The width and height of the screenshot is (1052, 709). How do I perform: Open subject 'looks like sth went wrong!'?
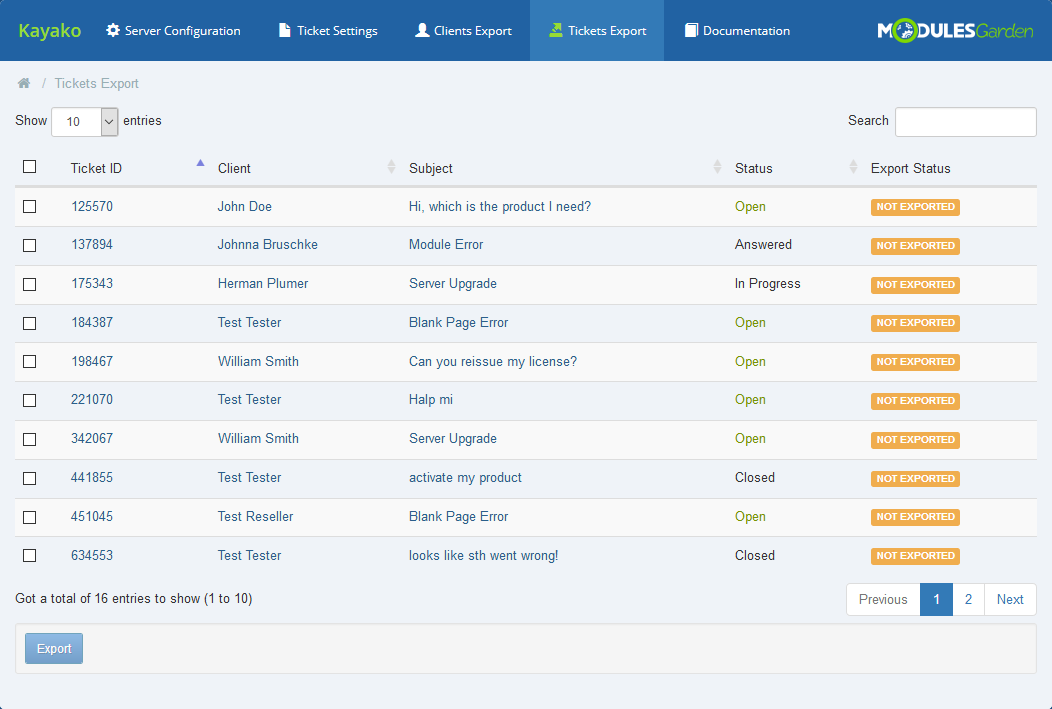pyautogui.click(x=484, y=555)
